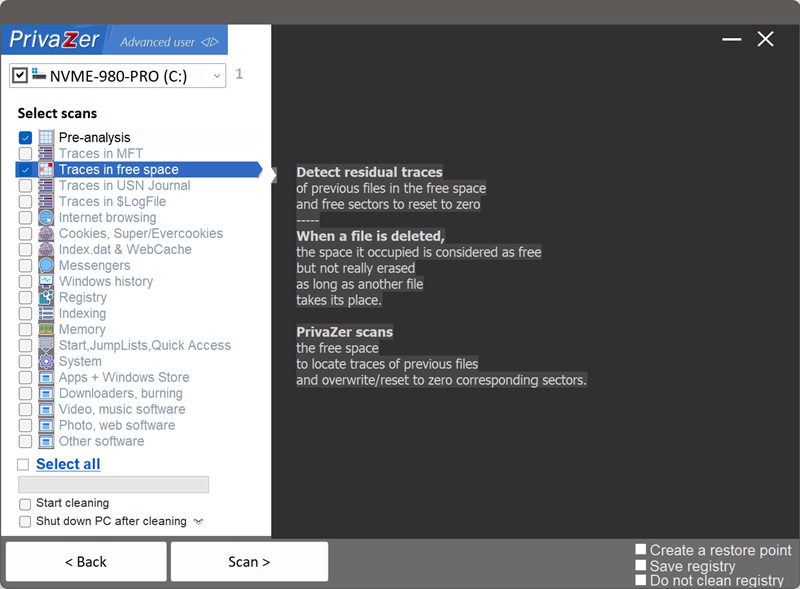Minimize the PrivaZer window
Viewport: 800px width, 589px height.
[x=732, y=39]
